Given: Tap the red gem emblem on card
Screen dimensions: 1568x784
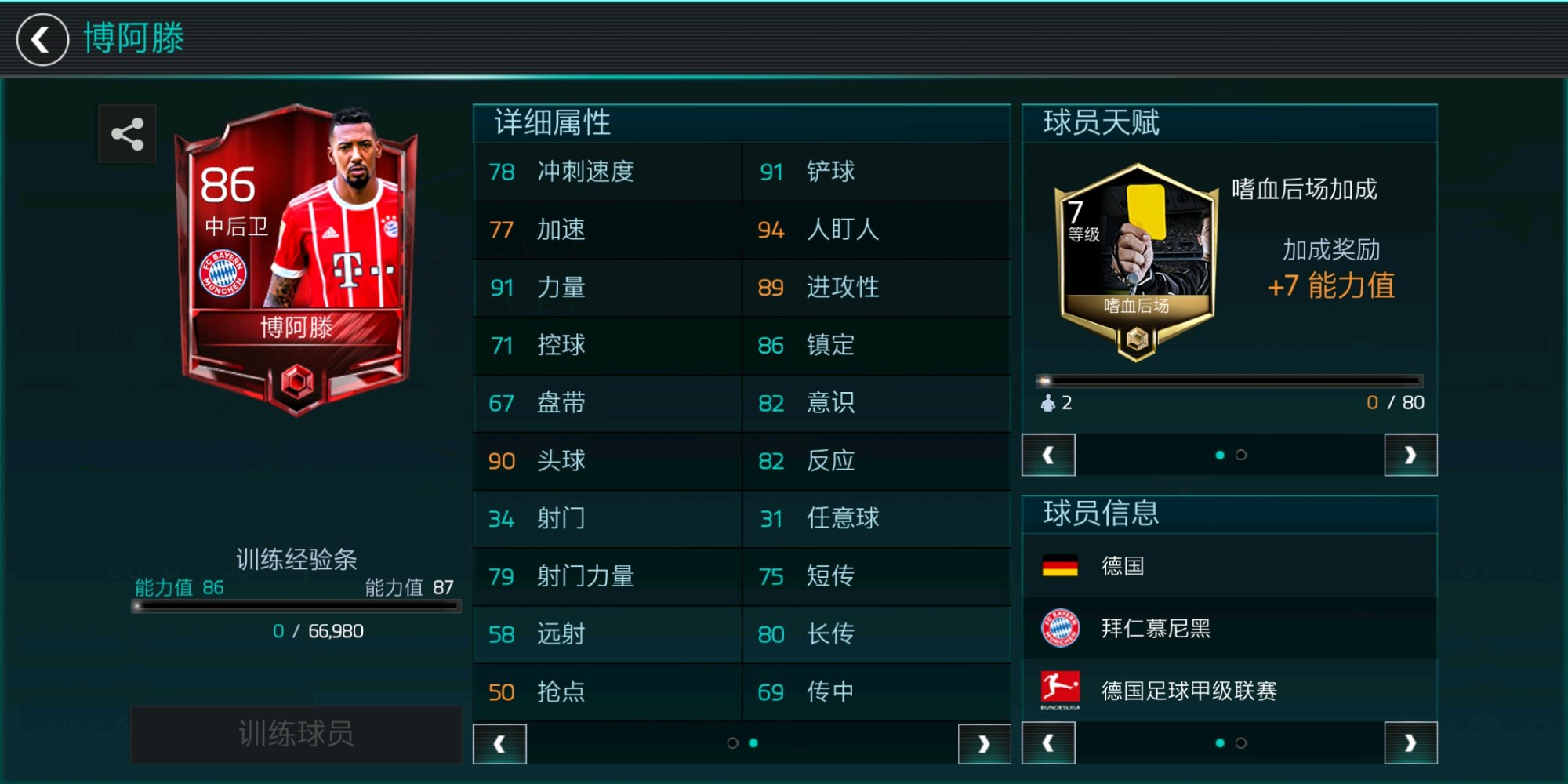Looking at the screenshot, I should tap(297, 383).
